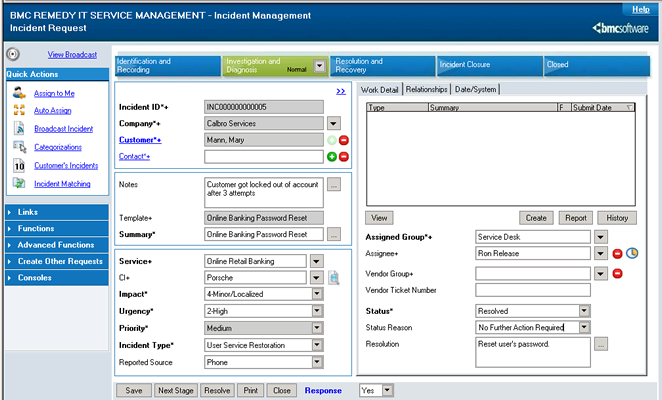This screenshot has height=400, width=662.
Task: Open the Impact dropdown
Action: (x=317, y=294)
